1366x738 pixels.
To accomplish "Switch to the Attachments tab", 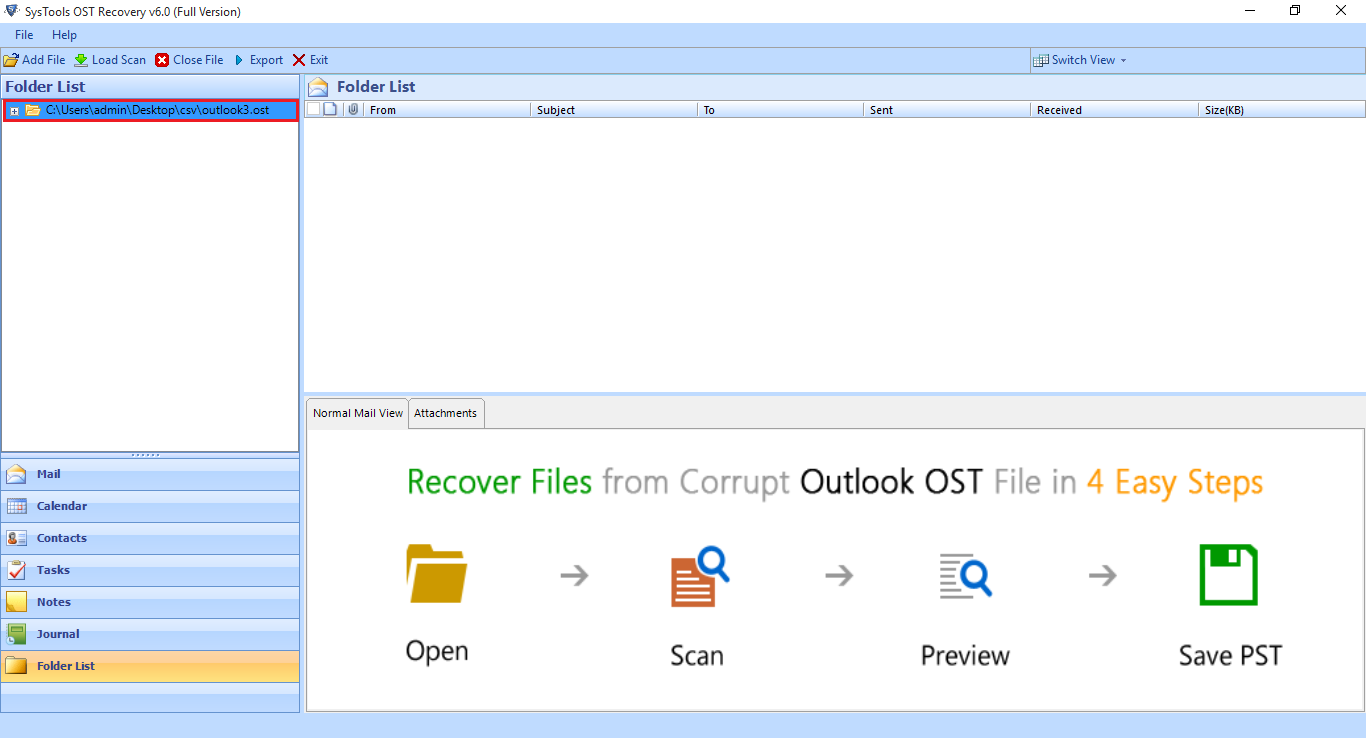I will pyautogui.click(x=446, y=413).
